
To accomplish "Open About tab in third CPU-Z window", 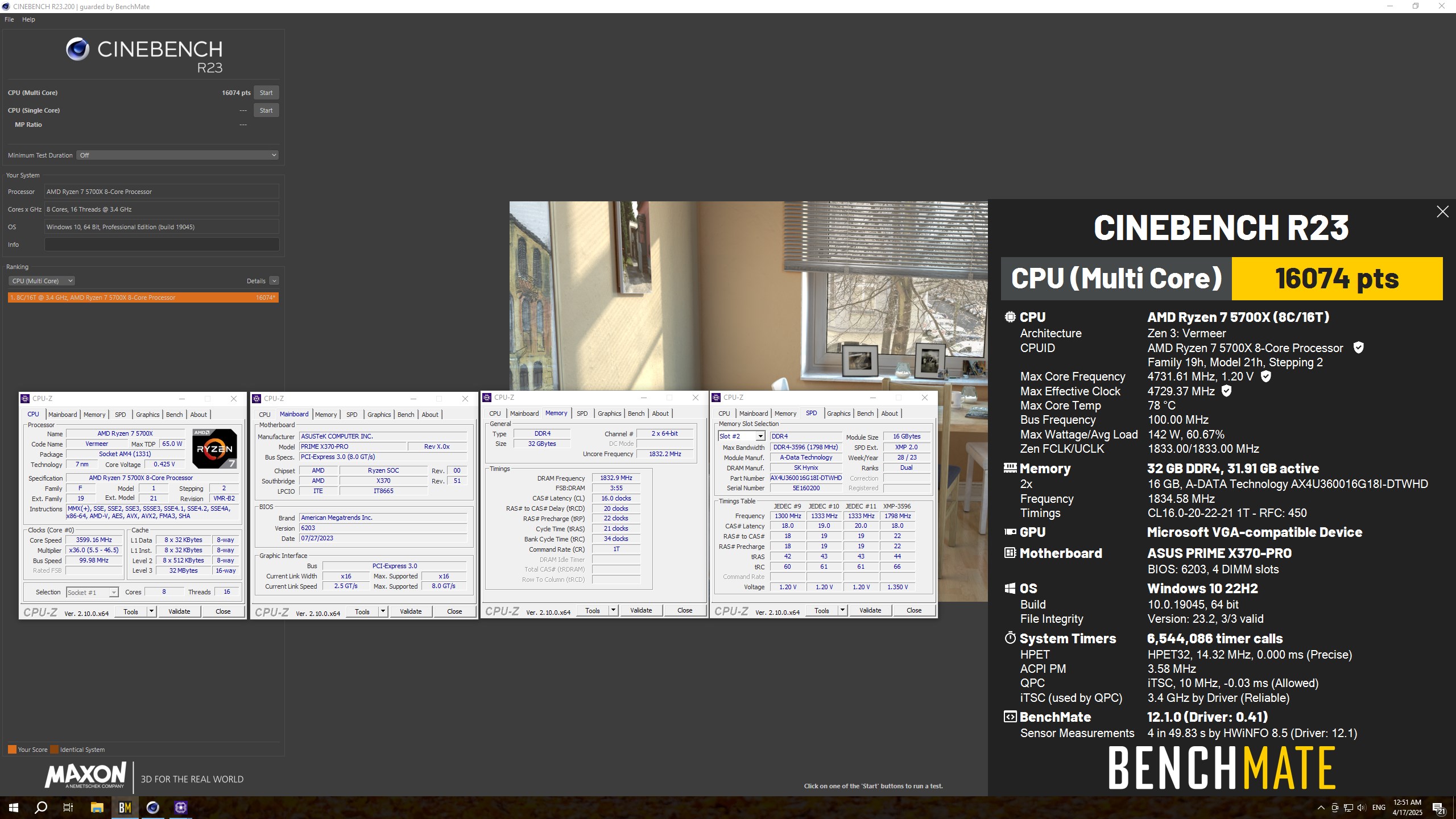I will (x=660, y=413).
